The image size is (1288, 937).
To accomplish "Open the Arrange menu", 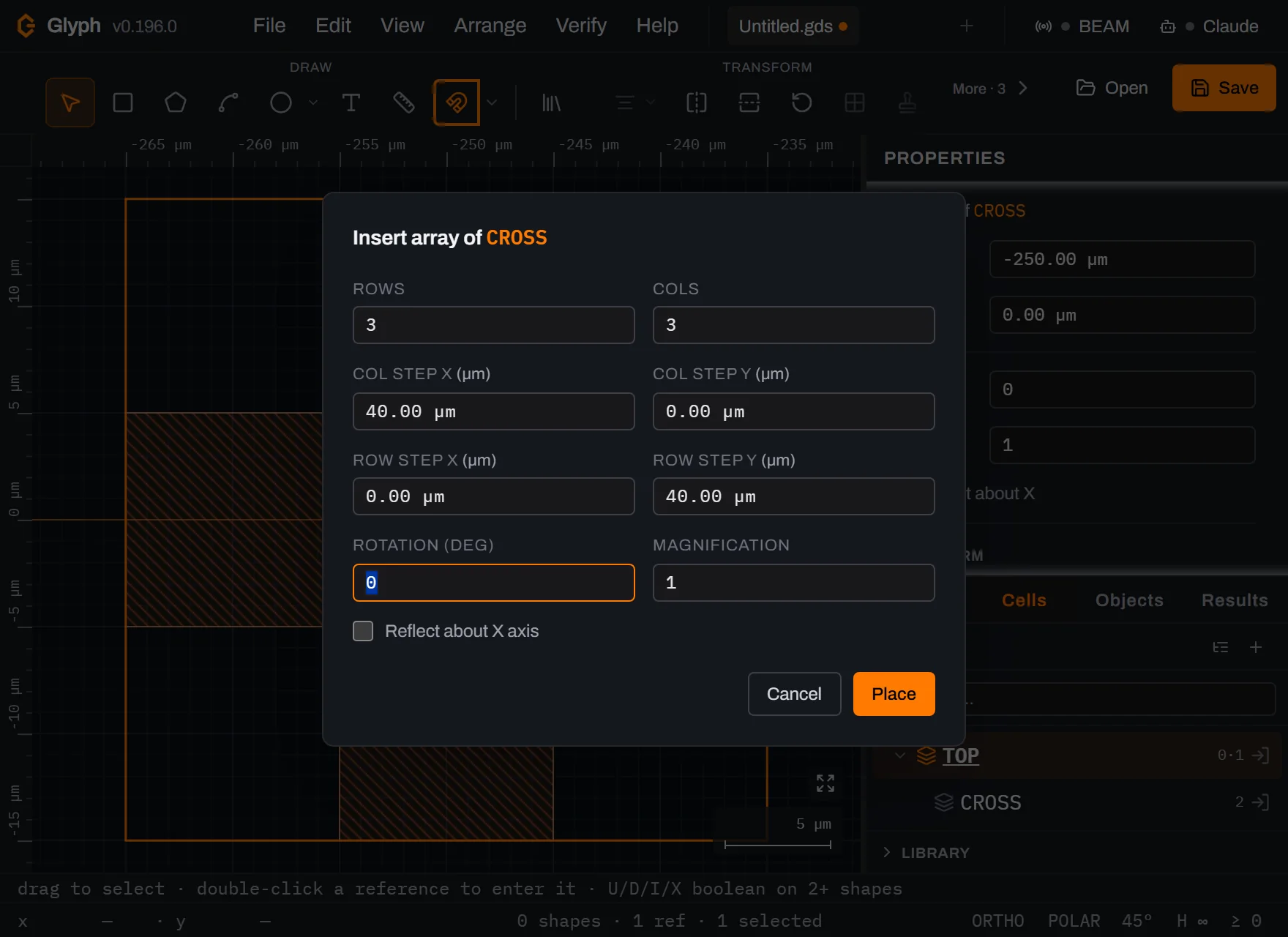I will click(490, 26).
